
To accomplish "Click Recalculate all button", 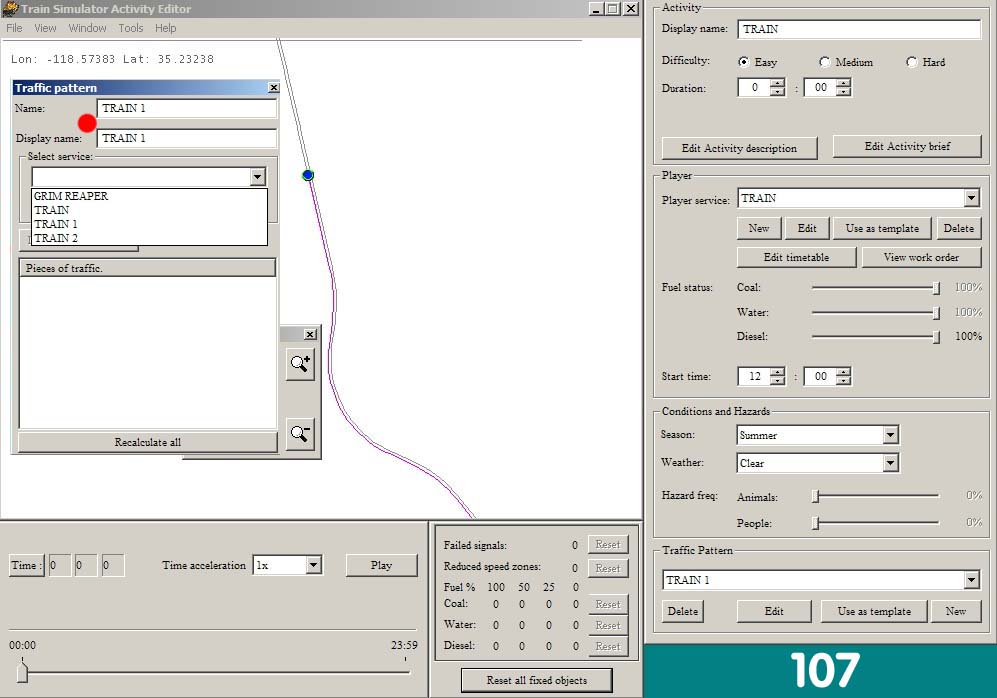I will pyautogui.click(x=148, y=442).
